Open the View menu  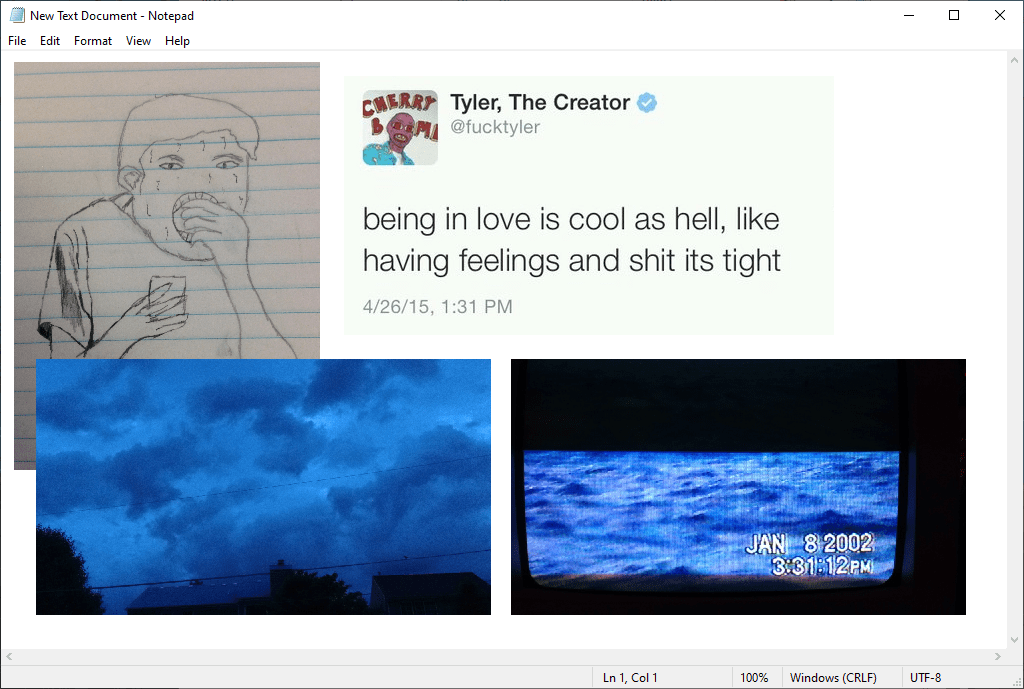[138, 40]
